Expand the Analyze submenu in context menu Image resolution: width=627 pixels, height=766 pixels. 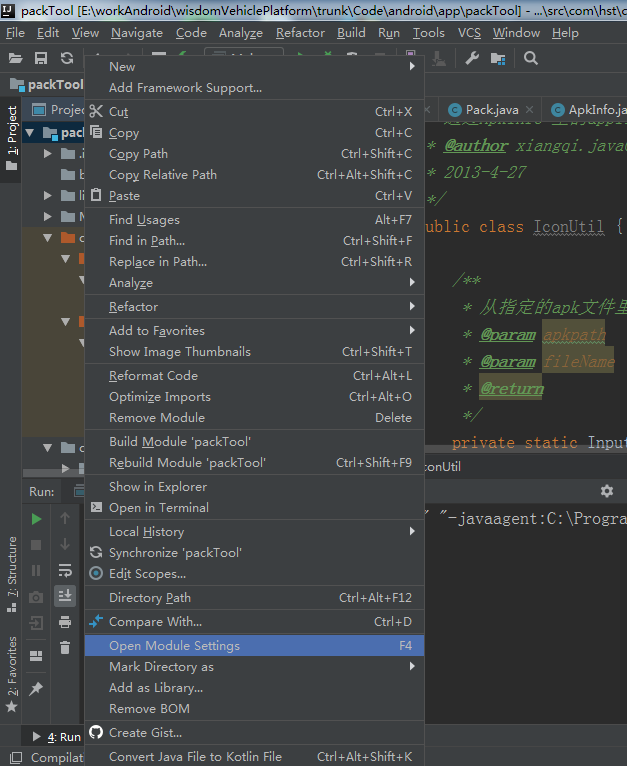[254, 283]
